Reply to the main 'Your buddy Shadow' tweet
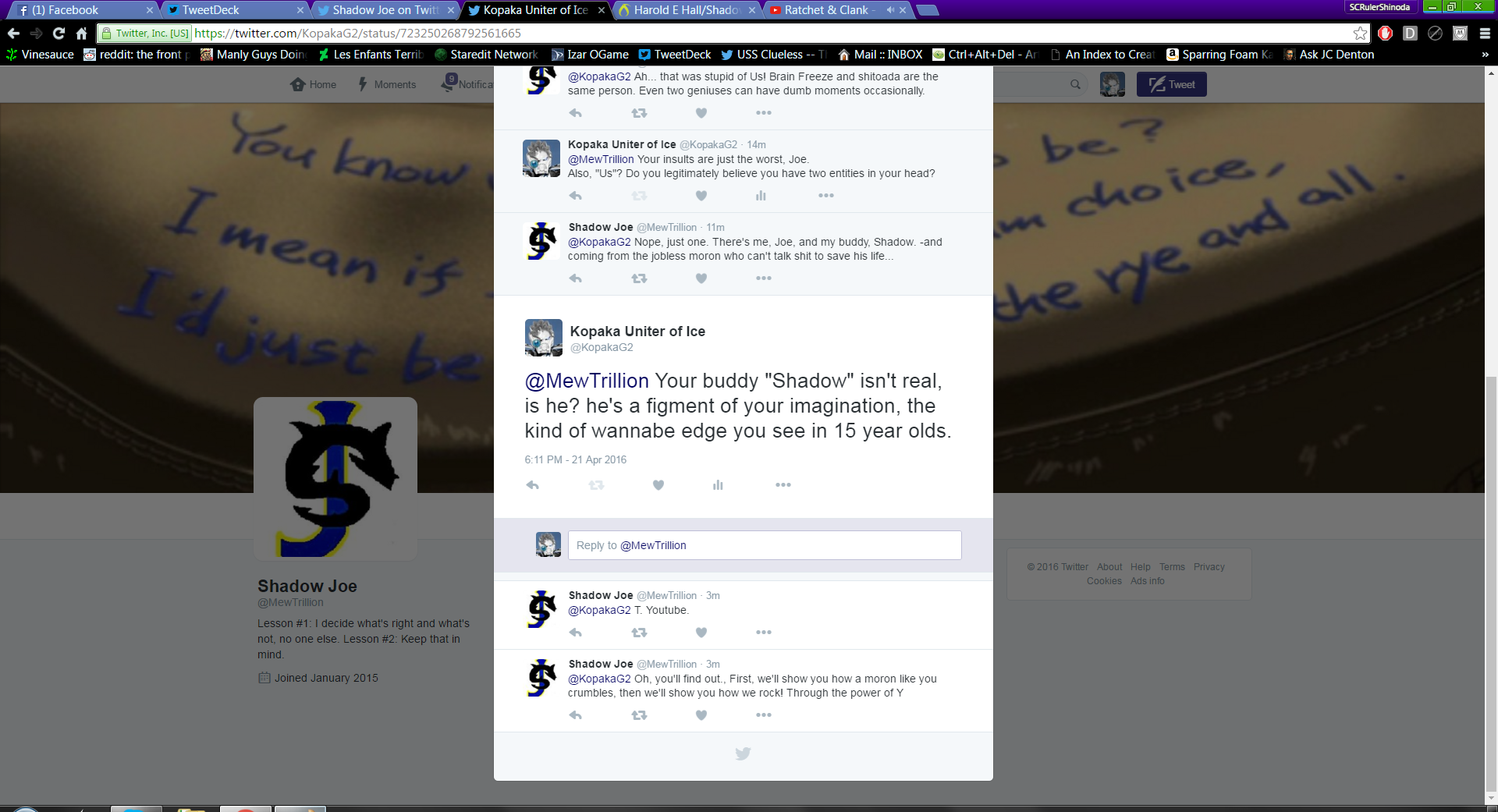 pos(533,485)
